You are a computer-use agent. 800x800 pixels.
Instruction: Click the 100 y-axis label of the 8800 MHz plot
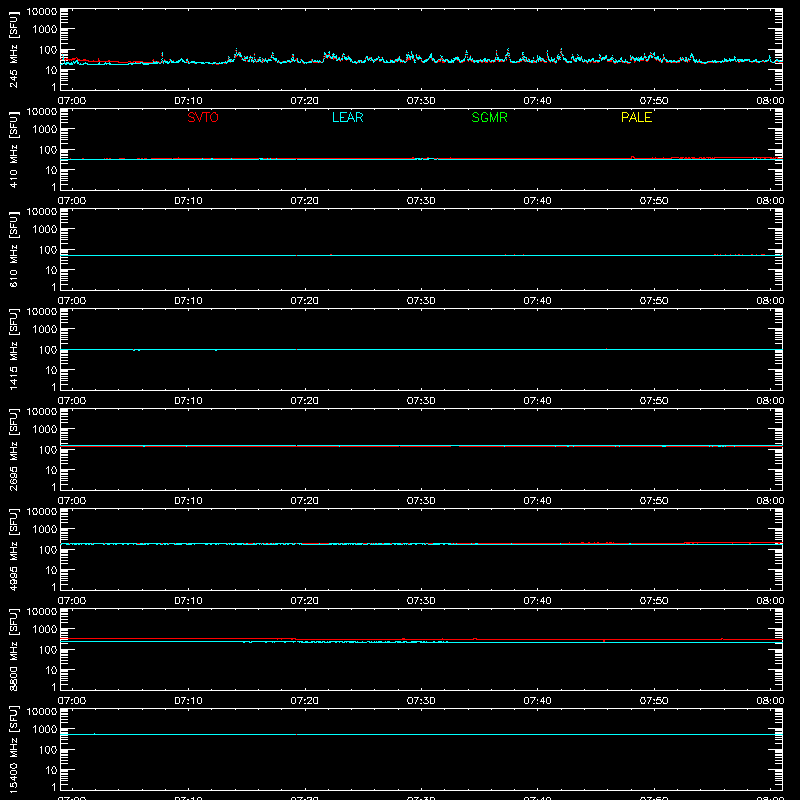(48, 649)
